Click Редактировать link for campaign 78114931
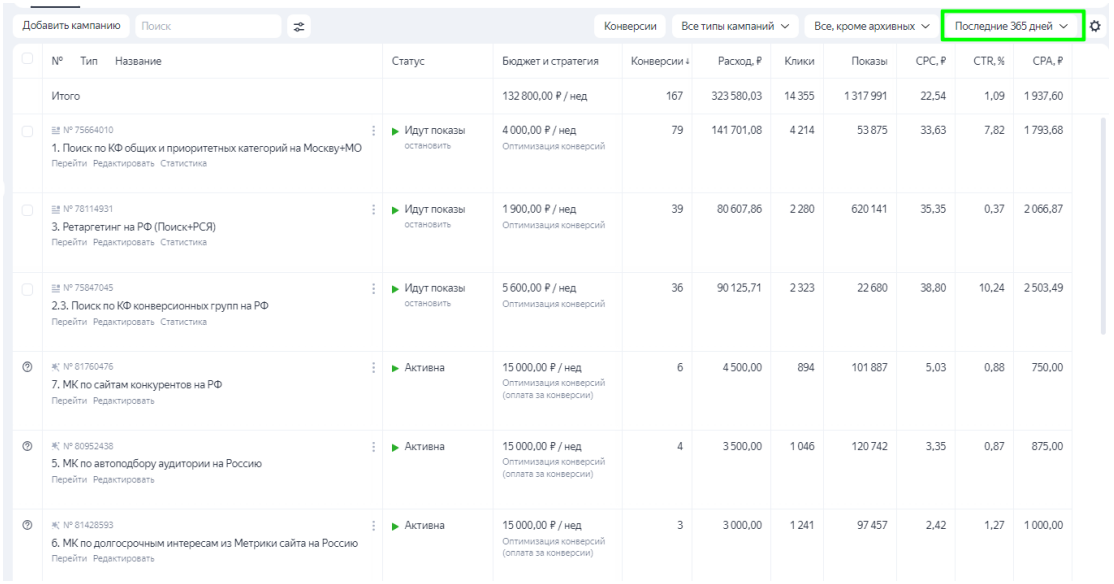 click(x=124, y=242)
